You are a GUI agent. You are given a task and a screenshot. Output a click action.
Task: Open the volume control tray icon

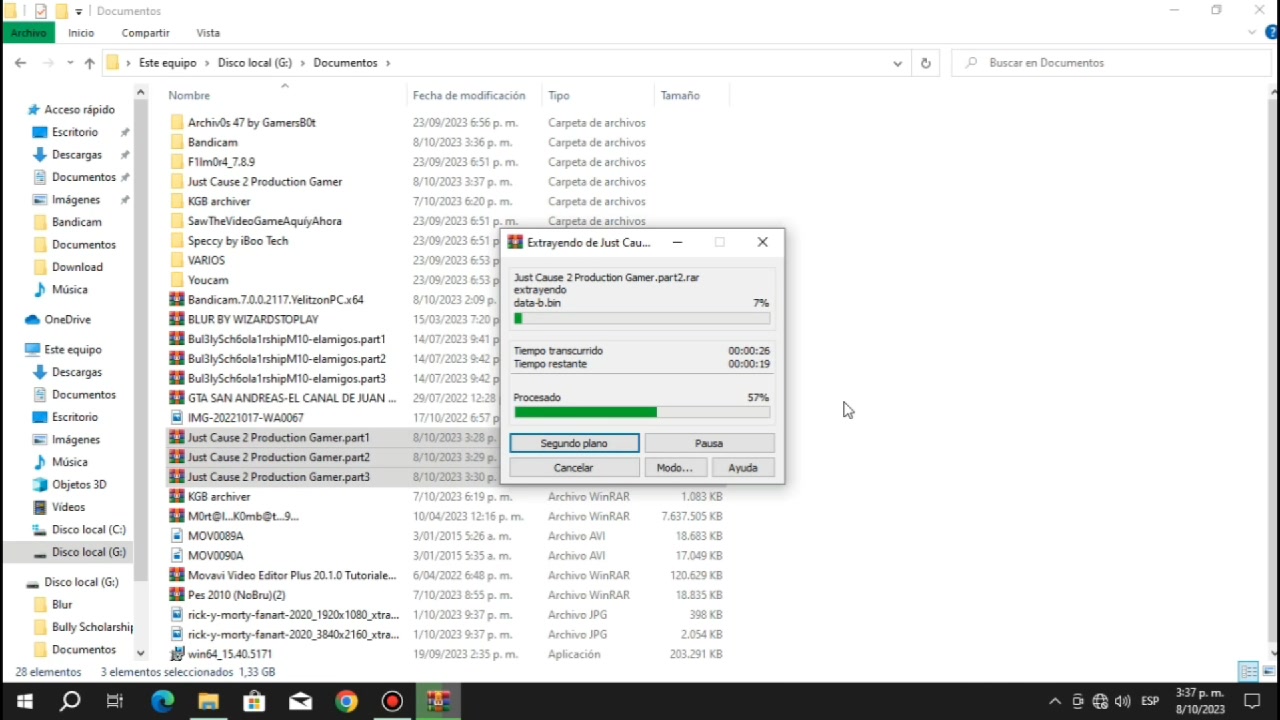pos(1122,702)
